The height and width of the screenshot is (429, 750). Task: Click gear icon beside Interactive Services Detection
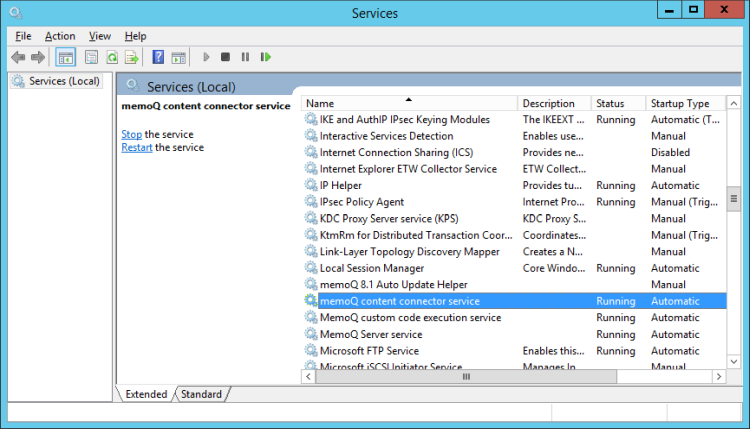pos(311,135)
